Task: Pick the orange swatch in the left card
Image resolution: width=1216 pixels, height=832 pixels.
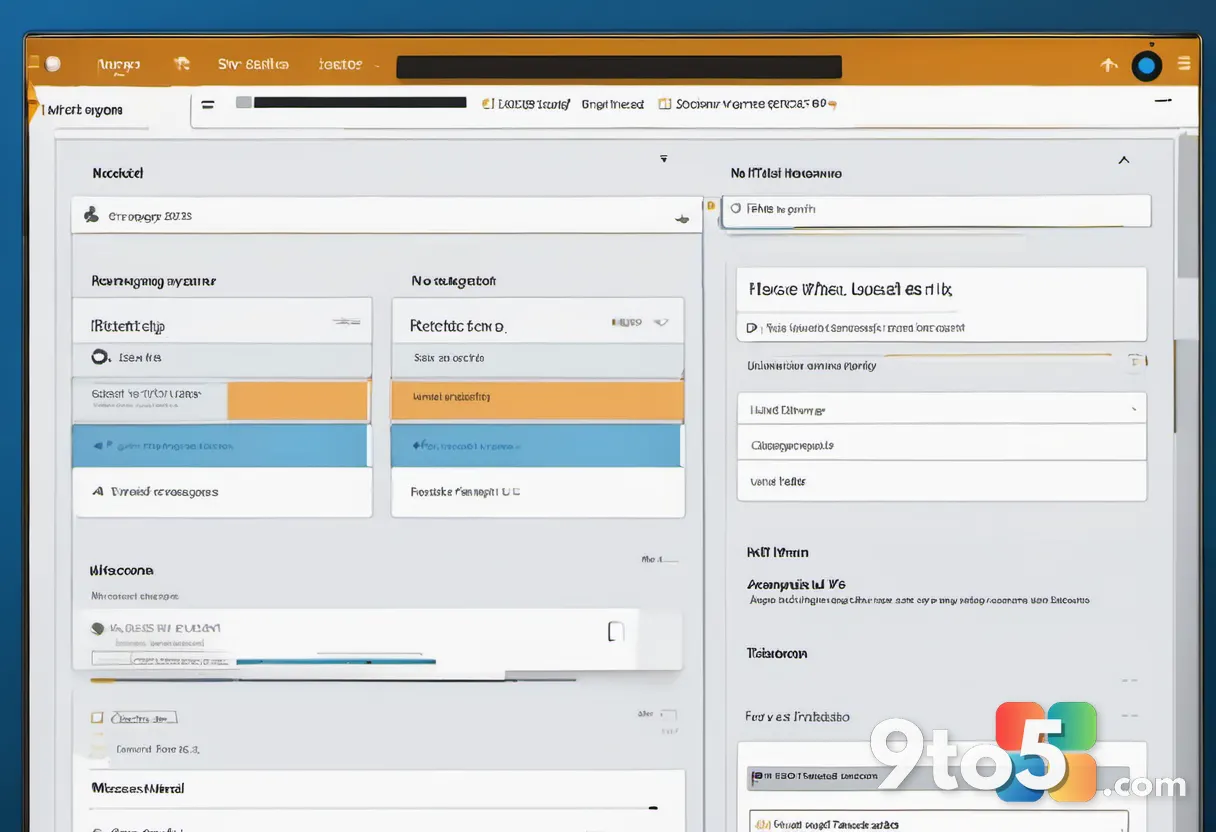Action: pyautogui.click(x=298, y=400)
